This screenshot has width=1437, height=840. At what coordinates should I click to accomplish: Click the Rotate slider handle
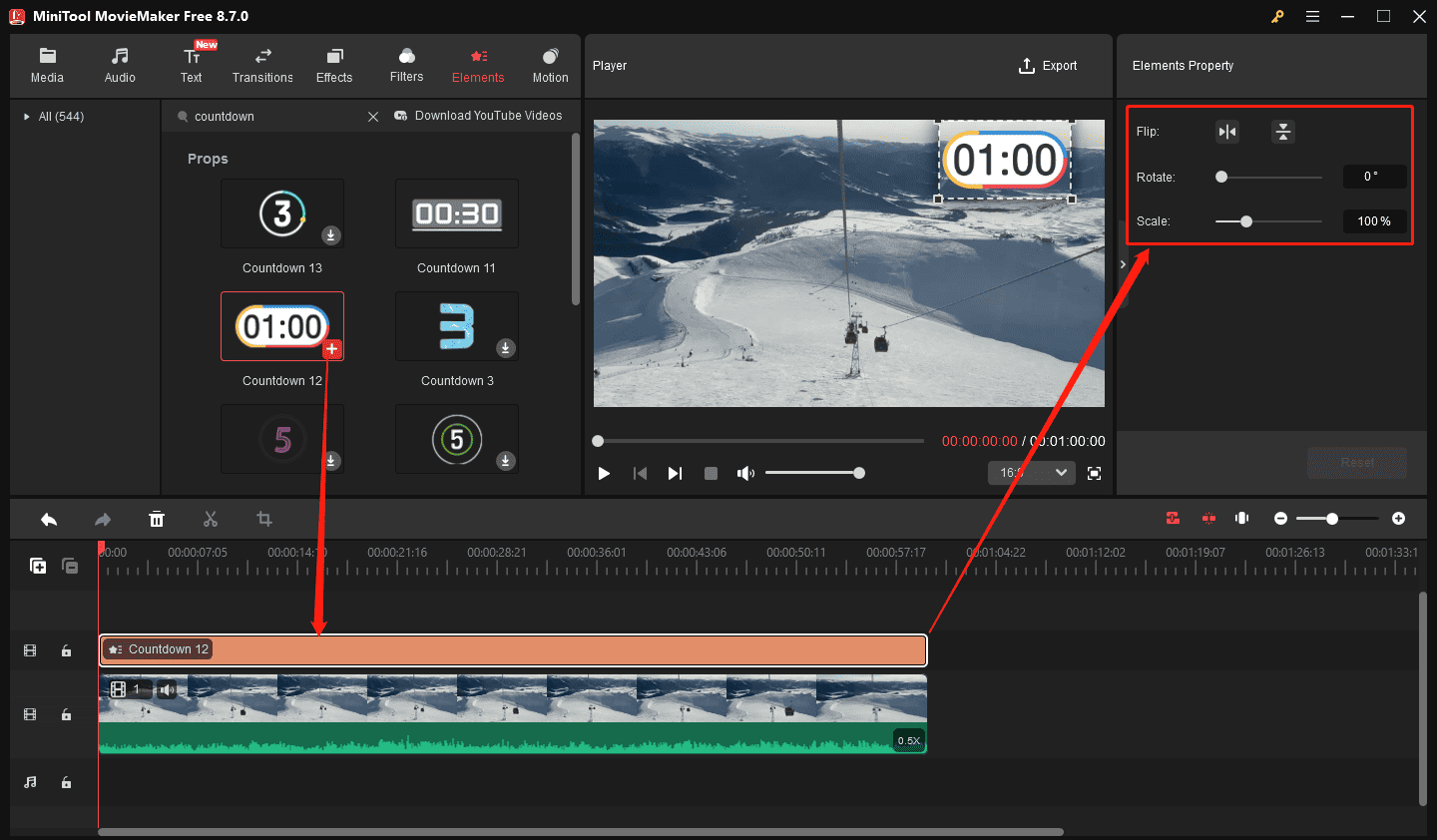(x=1221, y=177)
